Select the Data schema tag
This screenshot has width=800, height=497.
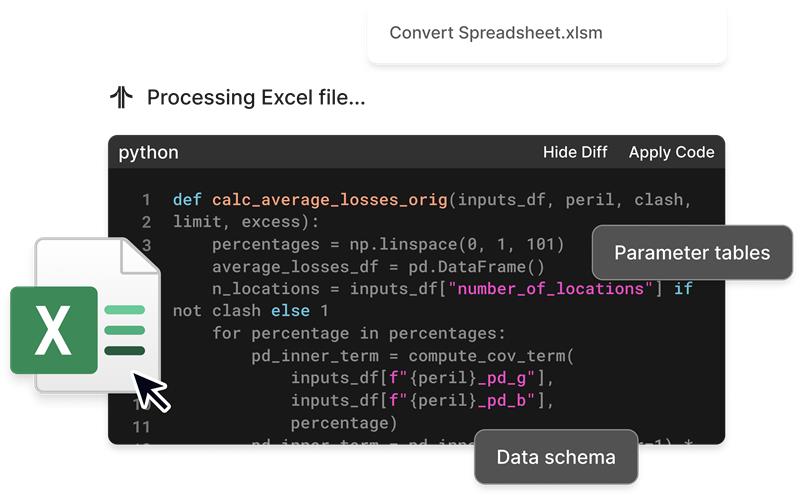555,457
